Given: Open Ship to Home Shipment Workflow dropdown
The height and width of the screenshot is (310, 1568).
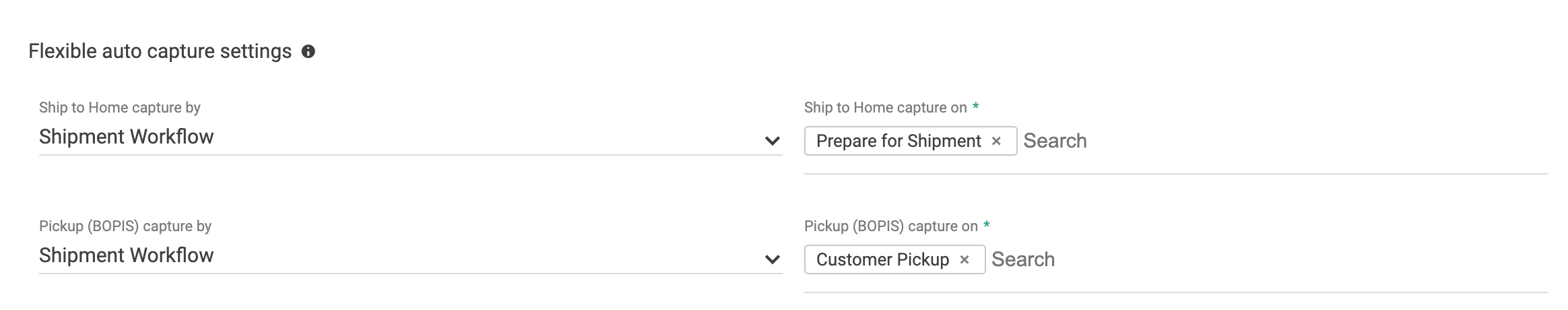Looking at the screenshot, I should click(404, 137).
